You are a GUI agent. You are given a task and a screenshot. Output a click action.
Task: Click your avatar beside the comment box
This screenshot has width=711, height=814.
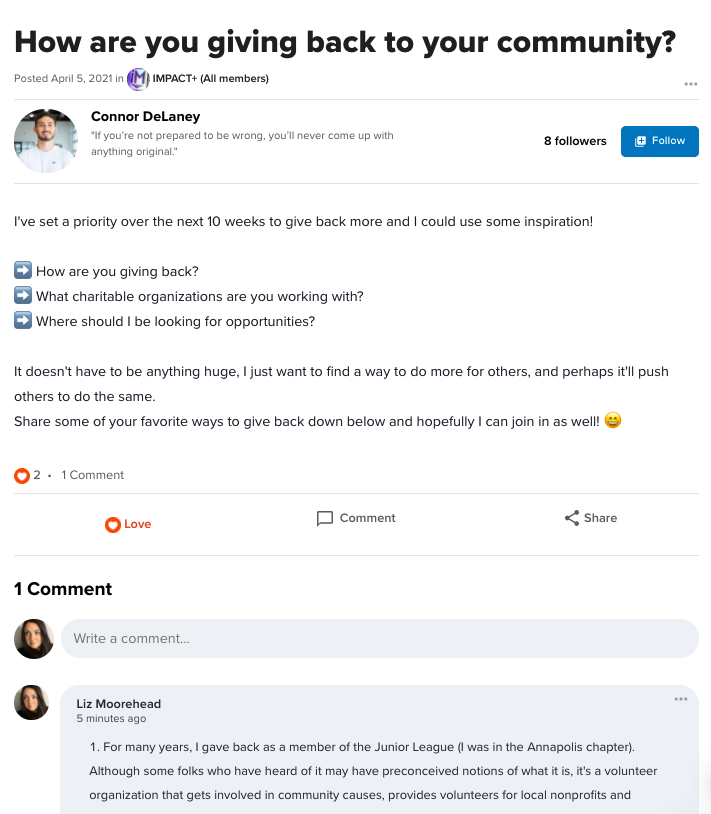(33, 638)
